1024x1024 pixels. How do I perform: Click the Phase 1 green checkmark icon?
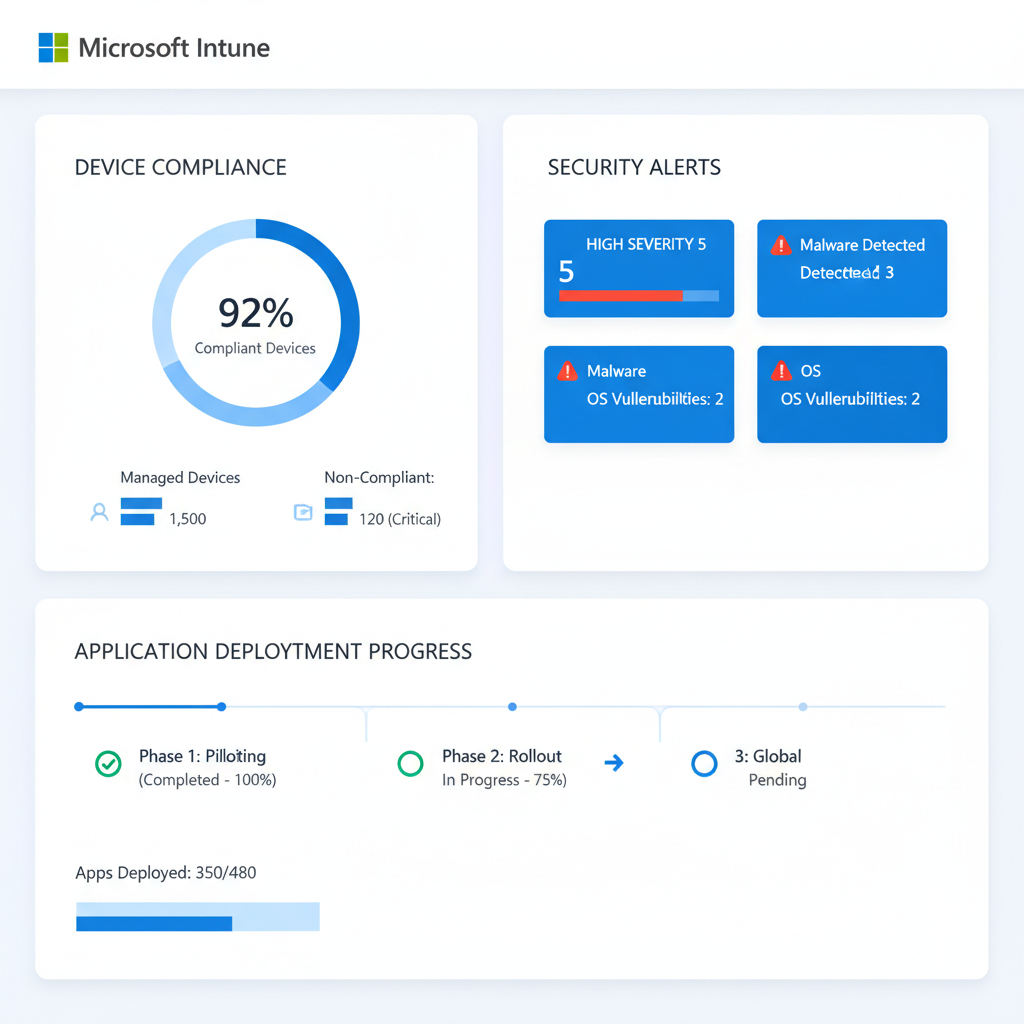click(x=108, y=763)
